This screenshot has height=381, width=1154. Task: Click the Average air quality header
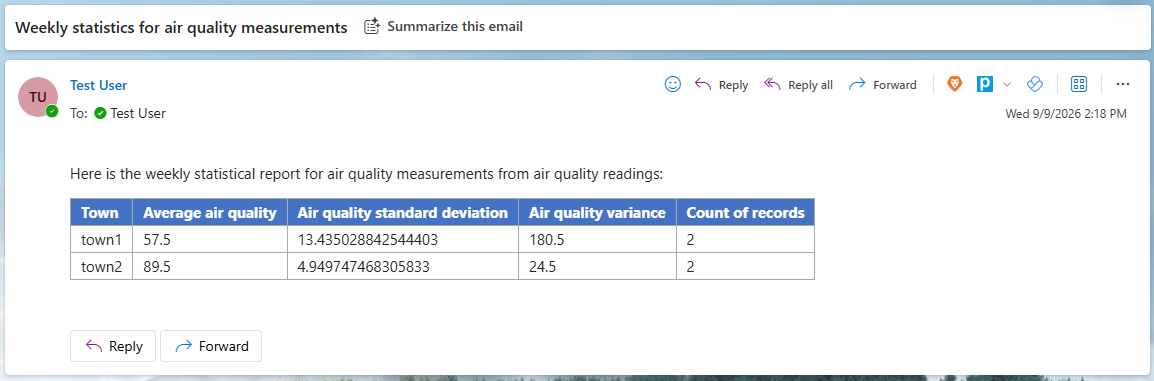click(x=210, y=212)
